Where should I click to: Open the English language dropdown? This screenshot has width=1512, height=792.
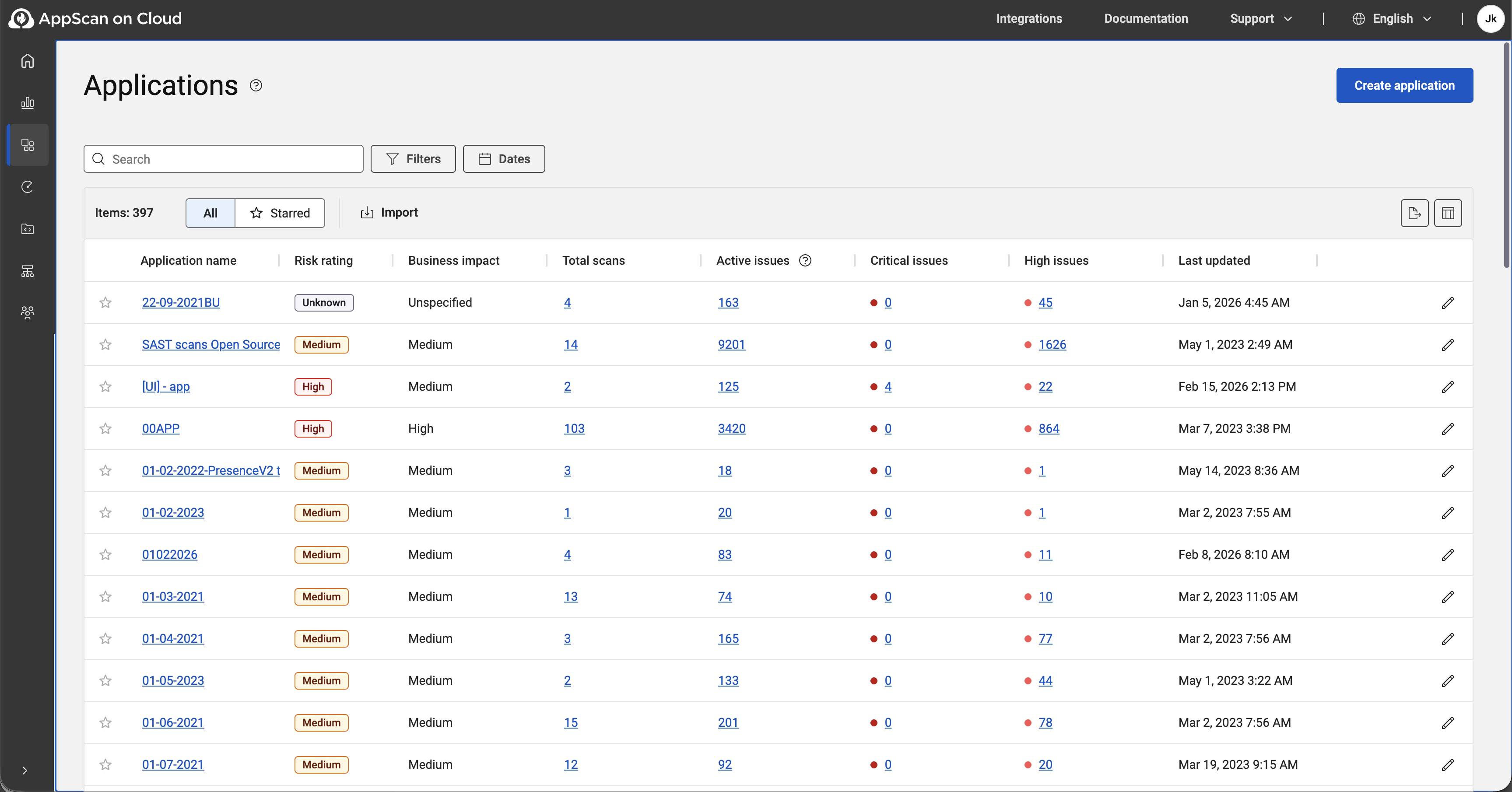point(1392,19)
